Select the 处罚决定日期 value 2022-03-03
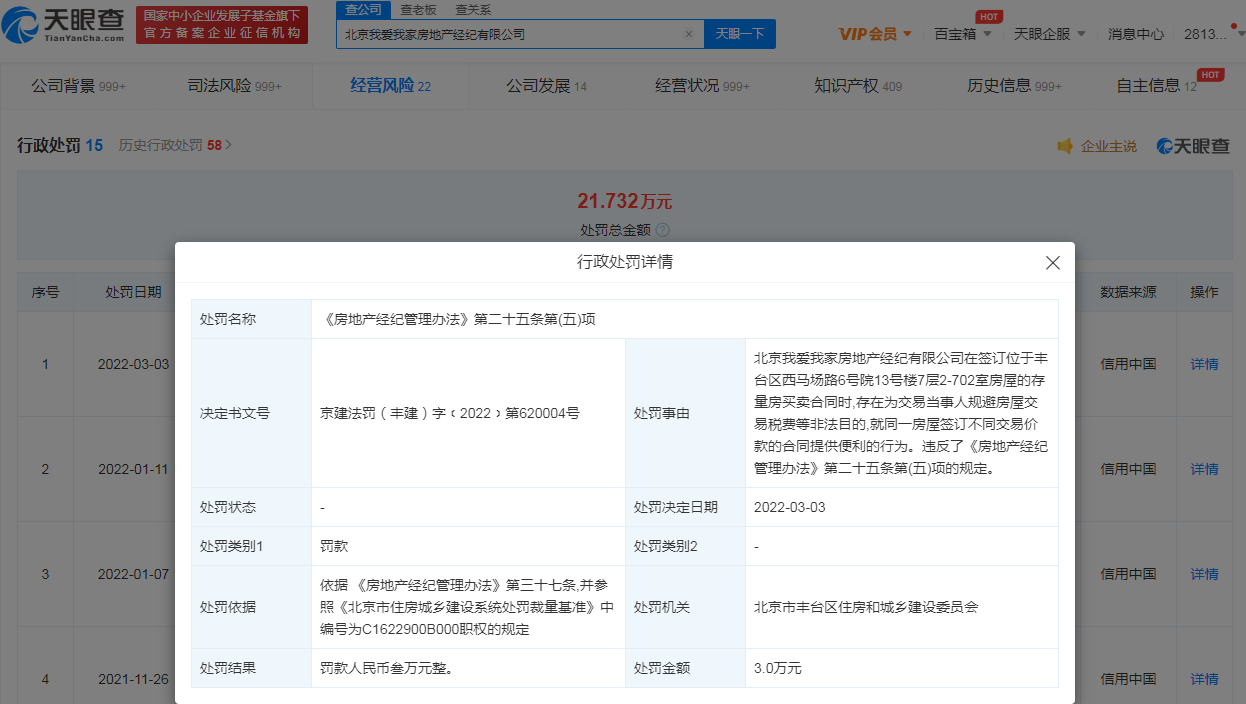 (x=790, y=507)
